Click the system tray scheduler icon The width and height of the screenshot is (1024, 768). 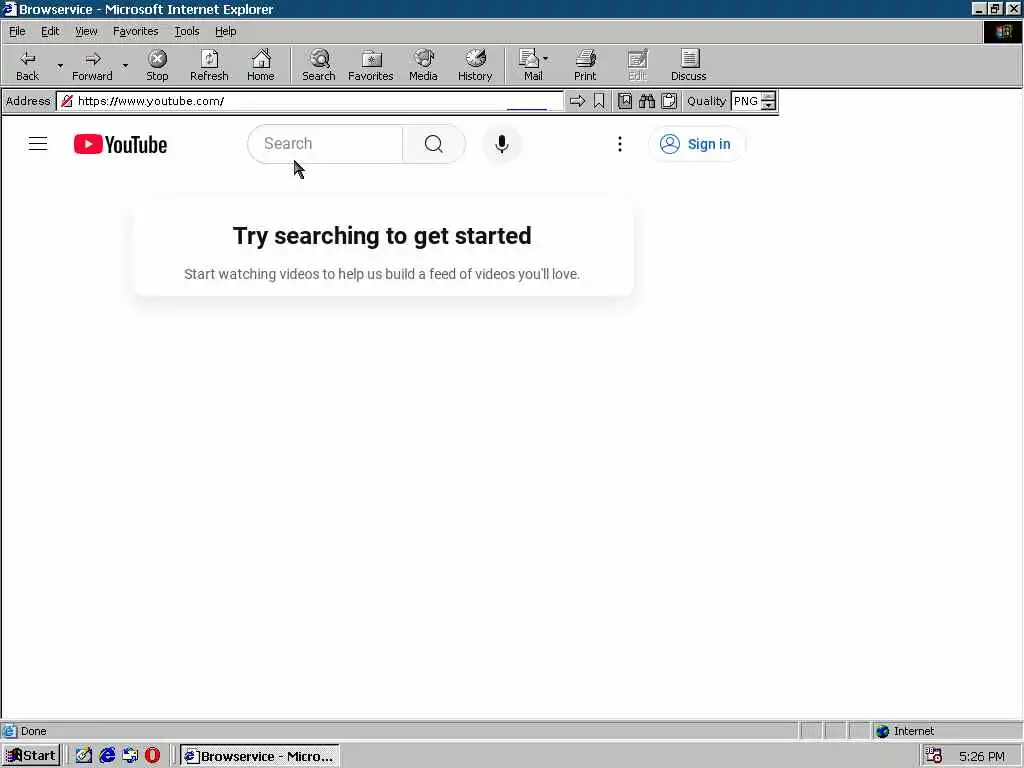934,756
